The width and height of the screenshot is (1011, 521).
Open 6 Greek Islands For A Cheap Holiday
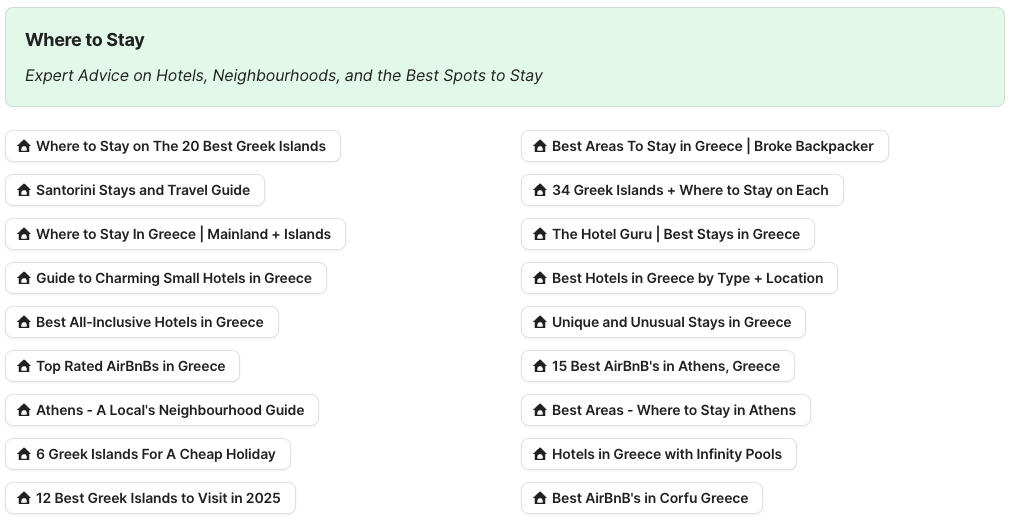pyautogui.click(x=155, y=454)
